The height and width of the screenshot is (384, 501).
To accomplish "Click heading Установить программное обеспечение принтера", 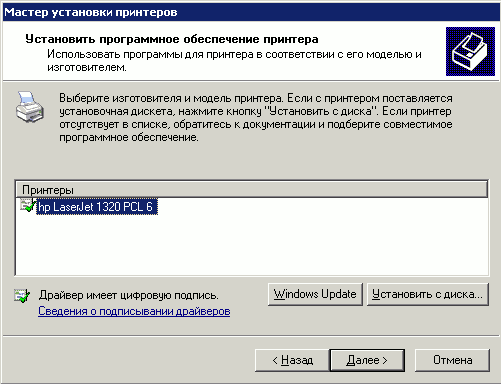I will point(172,39).
